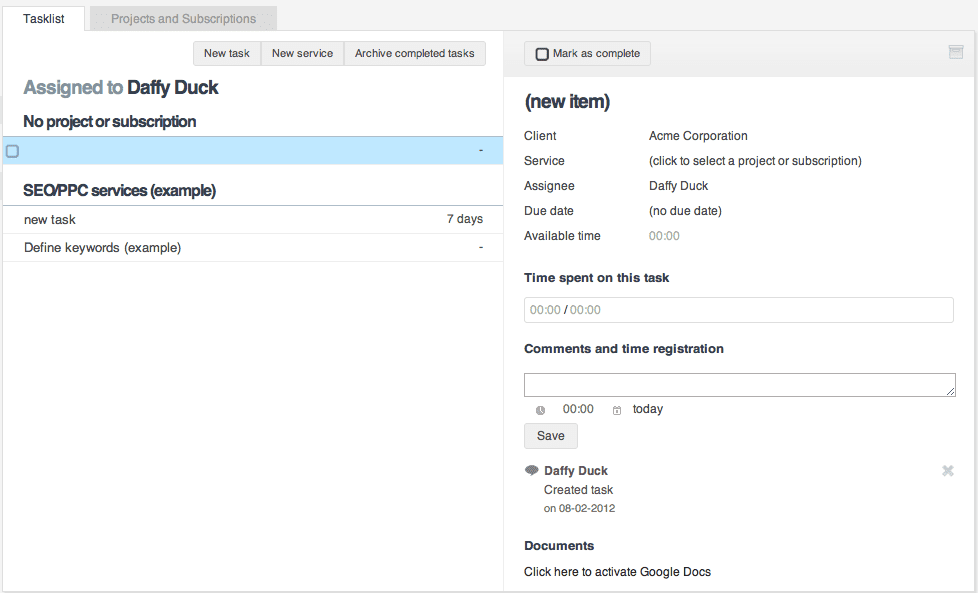This screenshot has height=593, width=978.
Task: Select Define keywords (example) task
Action: tap(253, 248)
